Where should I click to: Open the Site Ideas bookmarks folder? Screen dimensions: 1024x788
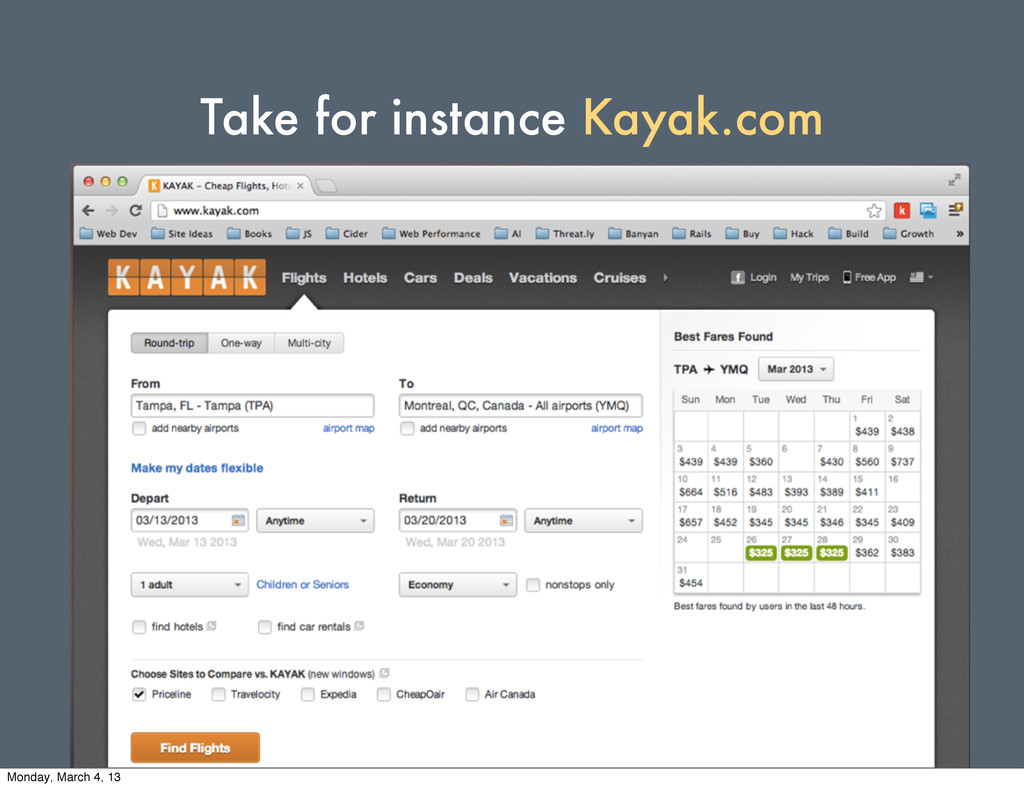point(182,234)
